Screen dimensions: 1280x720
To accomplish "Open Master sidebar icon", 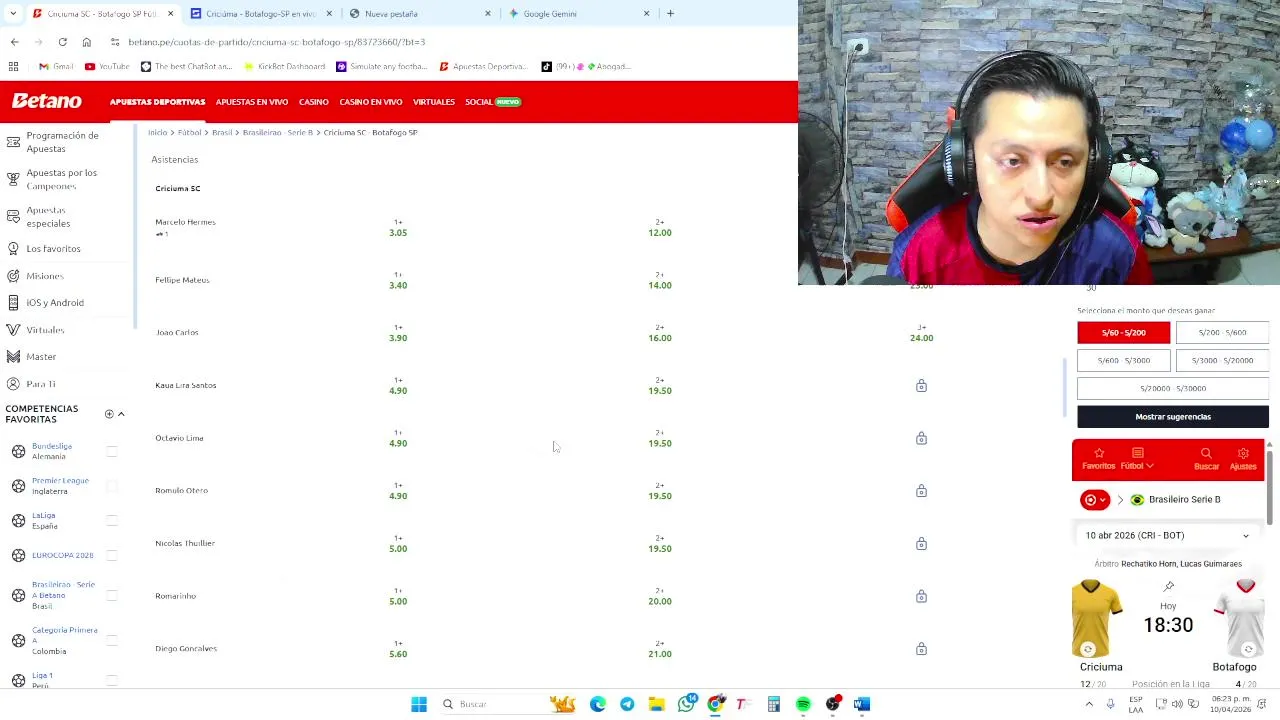I will tap(13, 356).
